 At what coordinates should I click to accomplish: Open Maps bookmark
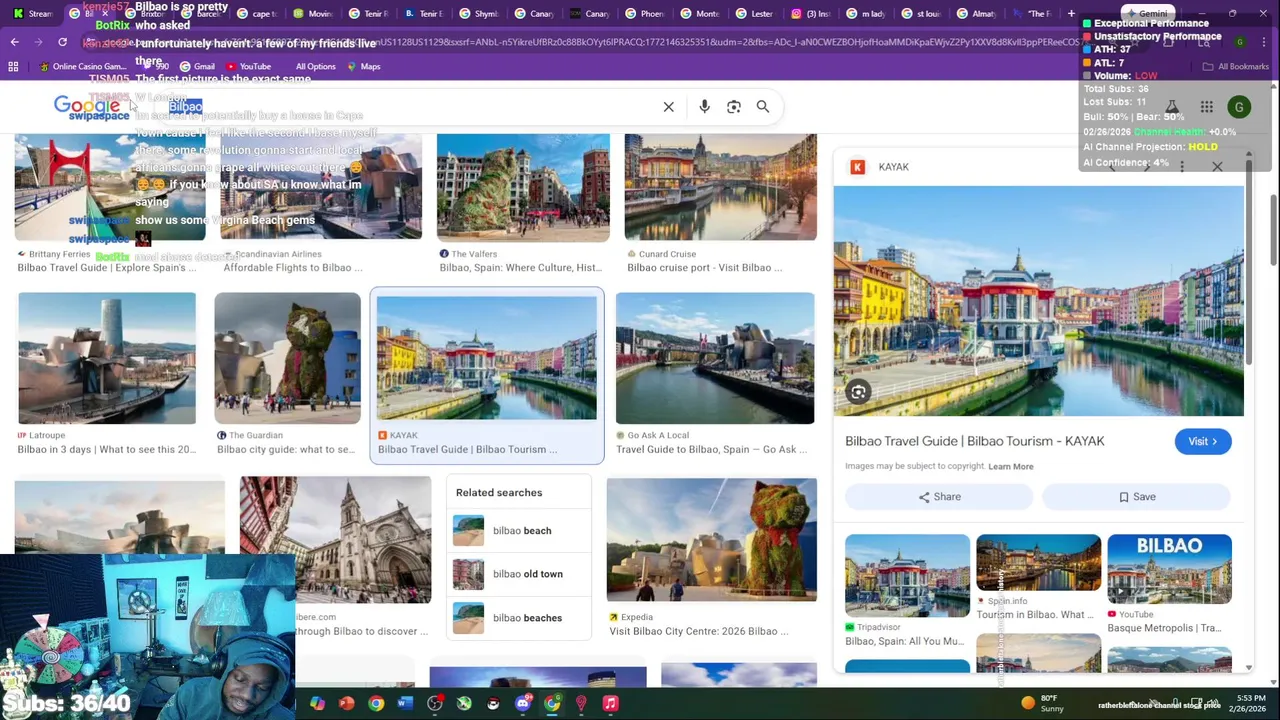(362, 66)
